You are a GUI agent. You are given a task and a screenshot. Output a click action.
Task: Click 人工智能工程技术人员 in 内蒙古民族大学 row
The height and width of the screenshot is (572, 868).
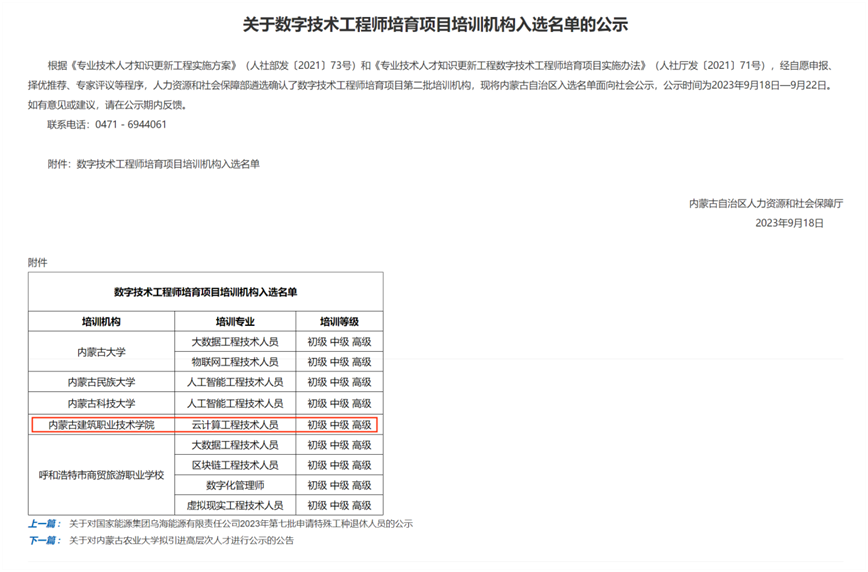235,382
